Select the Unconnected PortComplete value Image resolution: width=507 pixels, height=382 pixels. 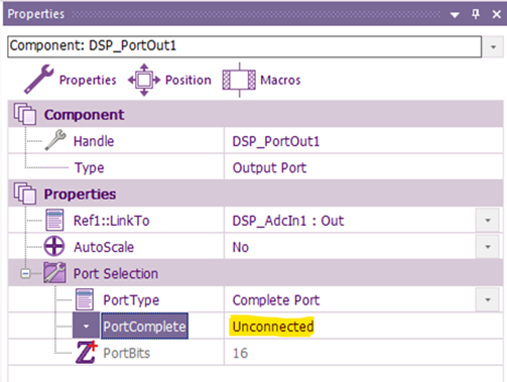[273, 327]
